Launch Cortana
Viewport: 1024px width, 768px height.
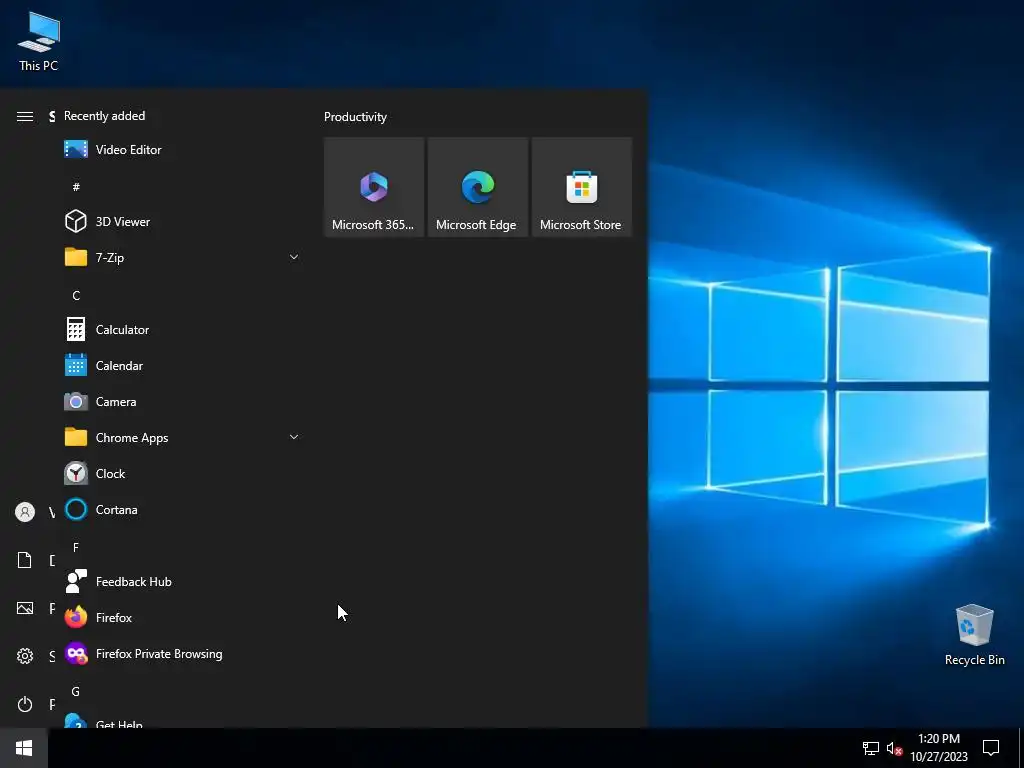182,509
